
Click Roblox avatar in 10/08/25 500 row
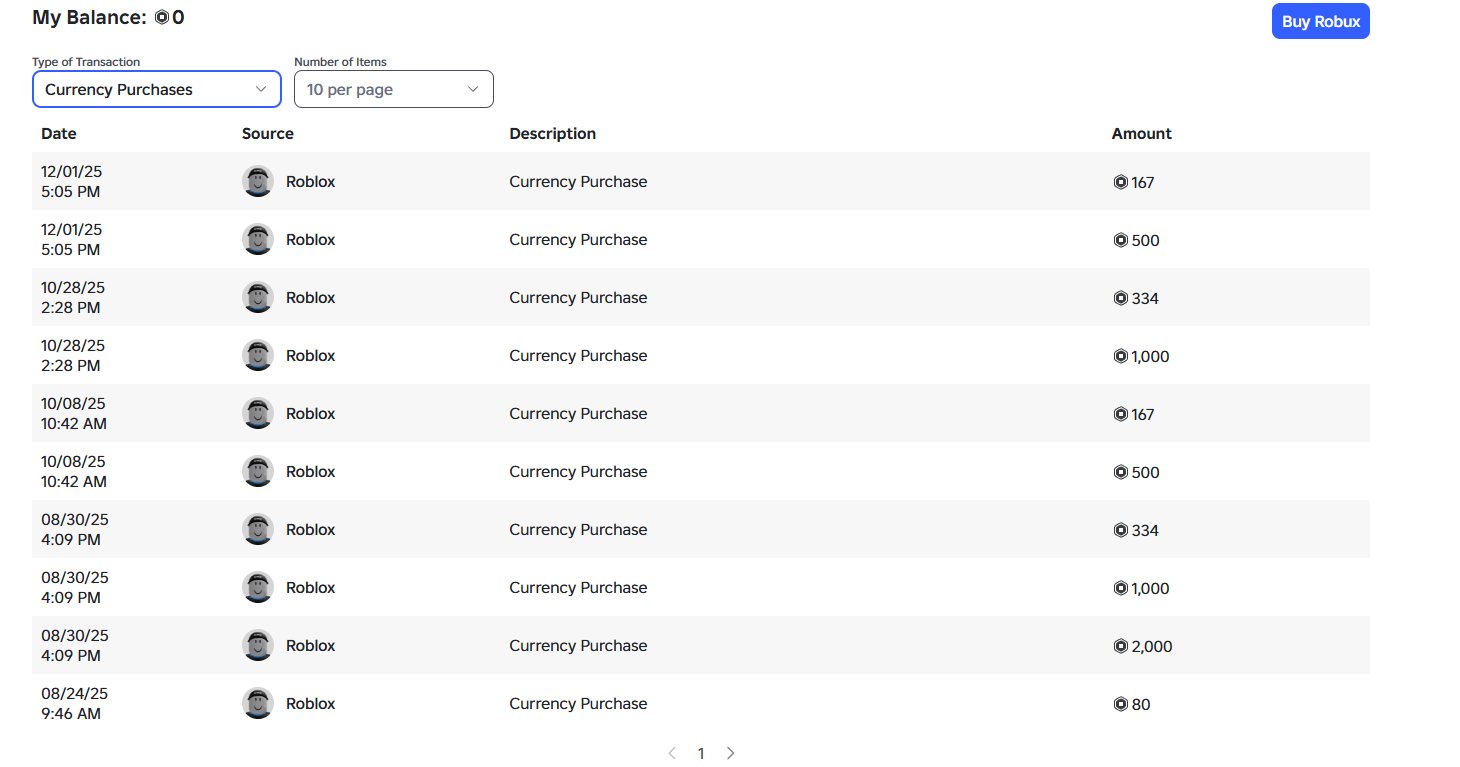pyautogui.click(x=258, y=471)
